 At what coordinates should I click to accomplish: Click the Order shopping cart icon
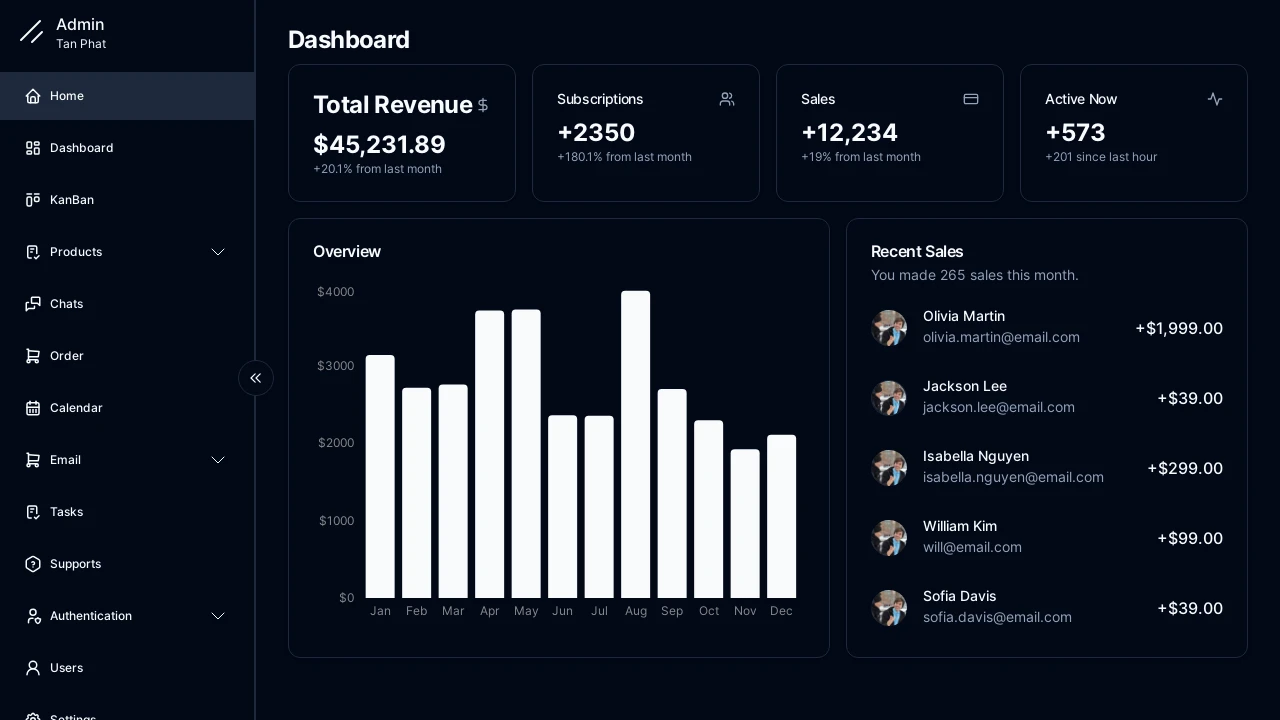[33, 356]
